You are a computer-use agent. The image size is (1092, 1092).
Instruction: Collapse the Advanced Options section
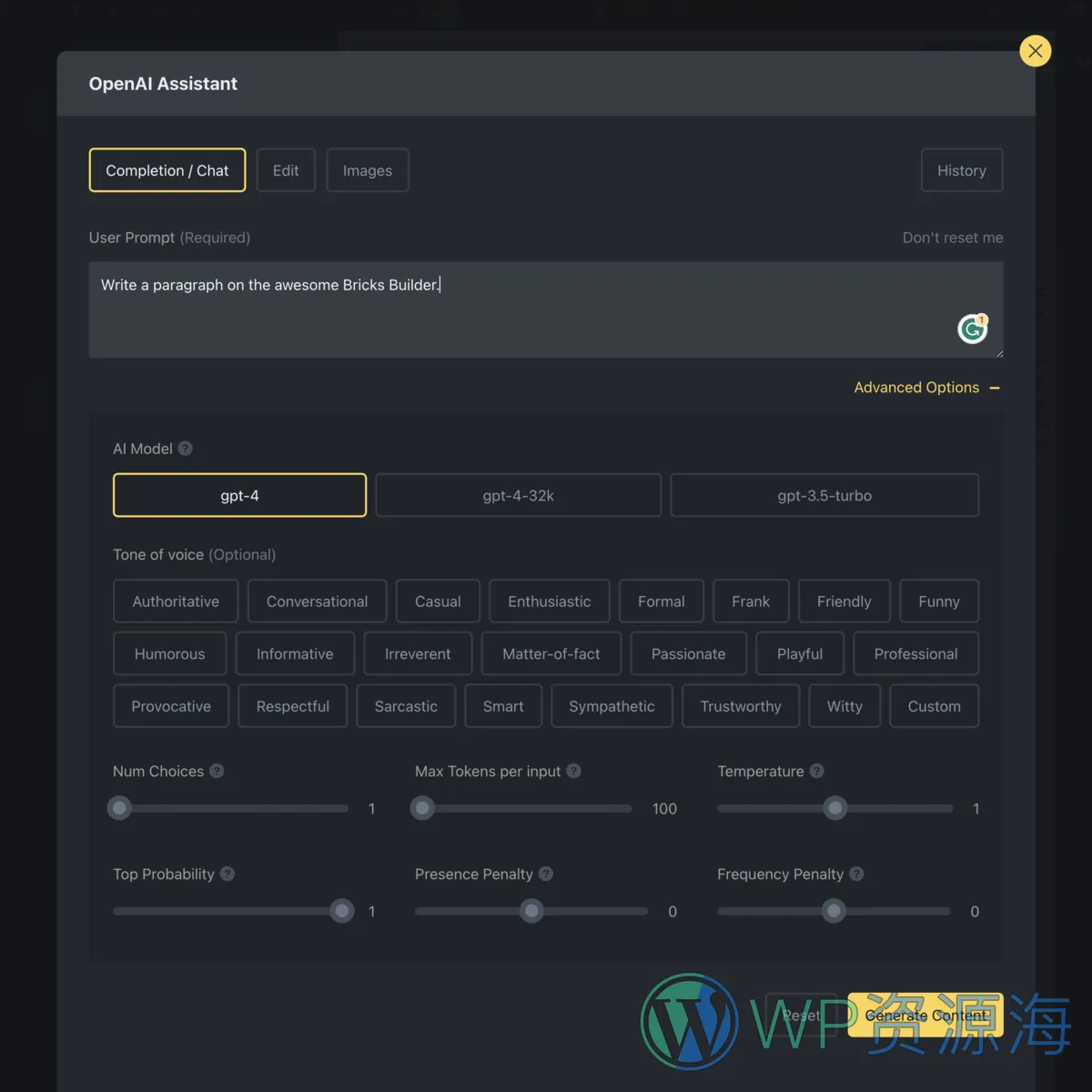pos(927,388)
